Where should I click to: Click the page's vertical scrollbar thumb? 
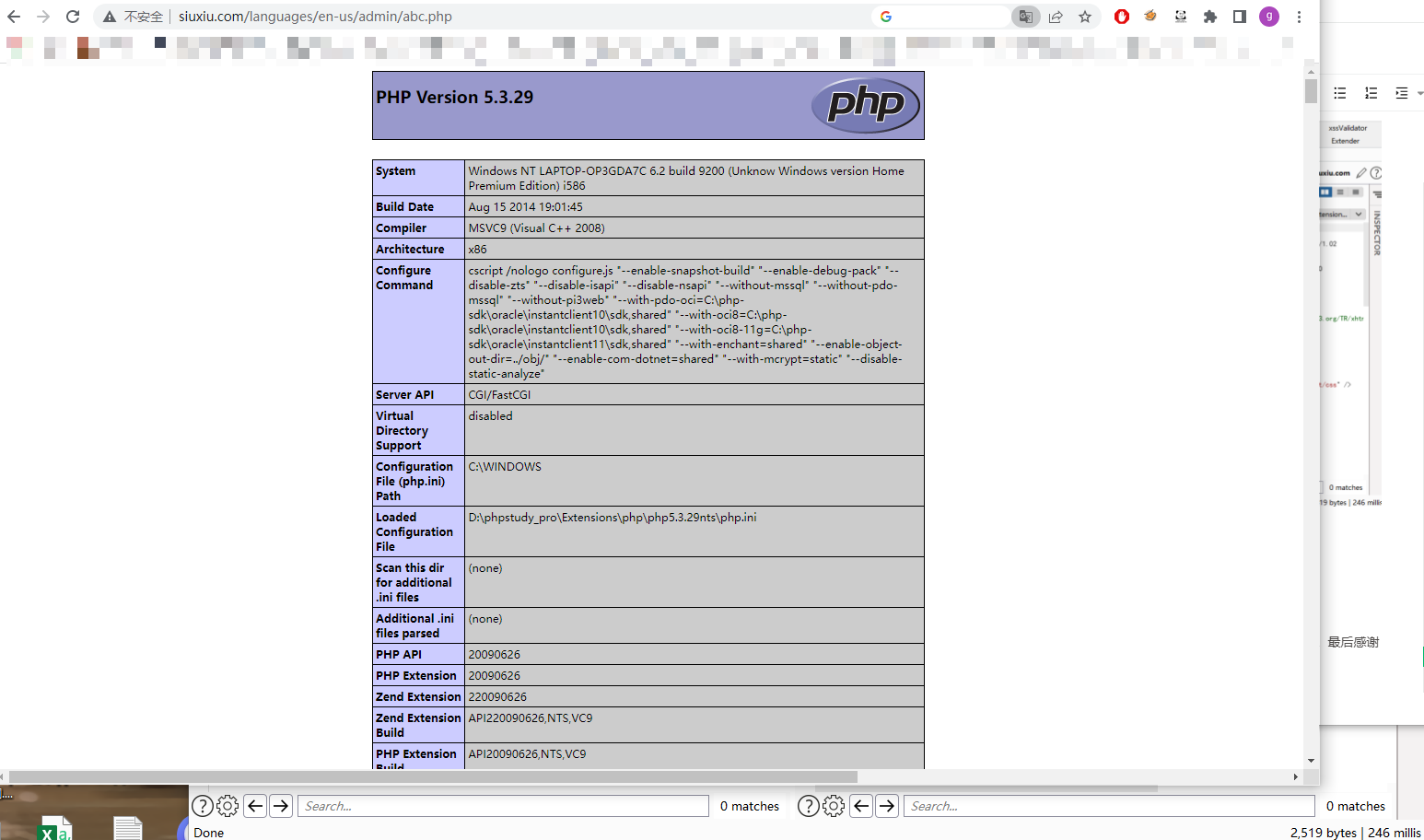pyautogui.click(x=1312, y=91)
